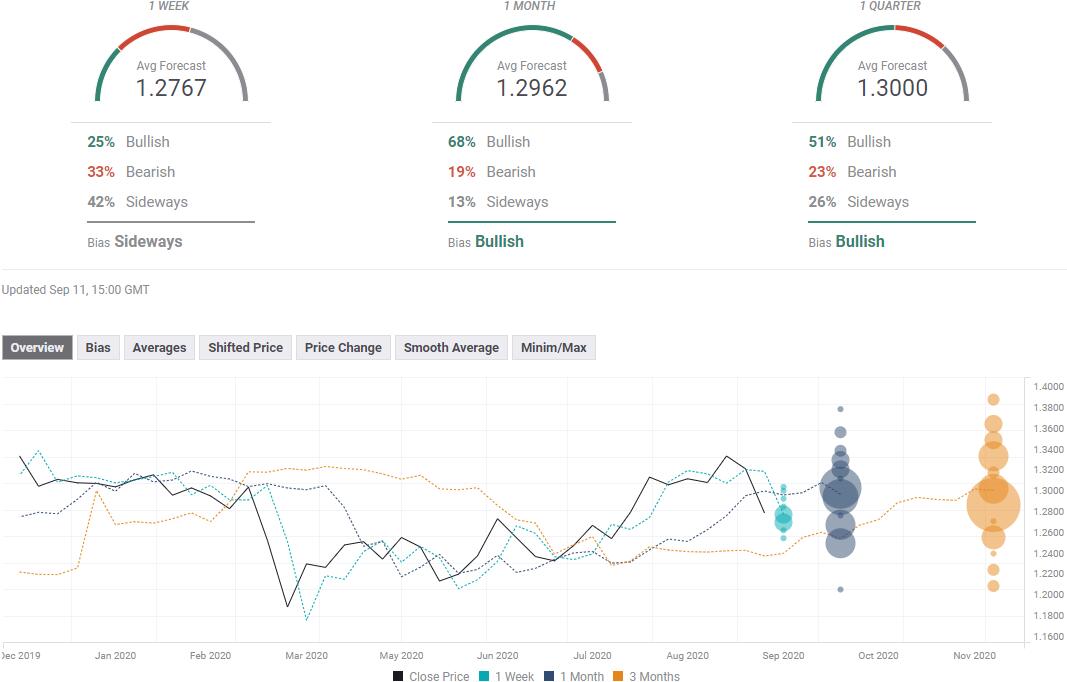The image size is (1067, 682).
Task: Click the Bias Sideways label
Action: (x=135, y=242)
